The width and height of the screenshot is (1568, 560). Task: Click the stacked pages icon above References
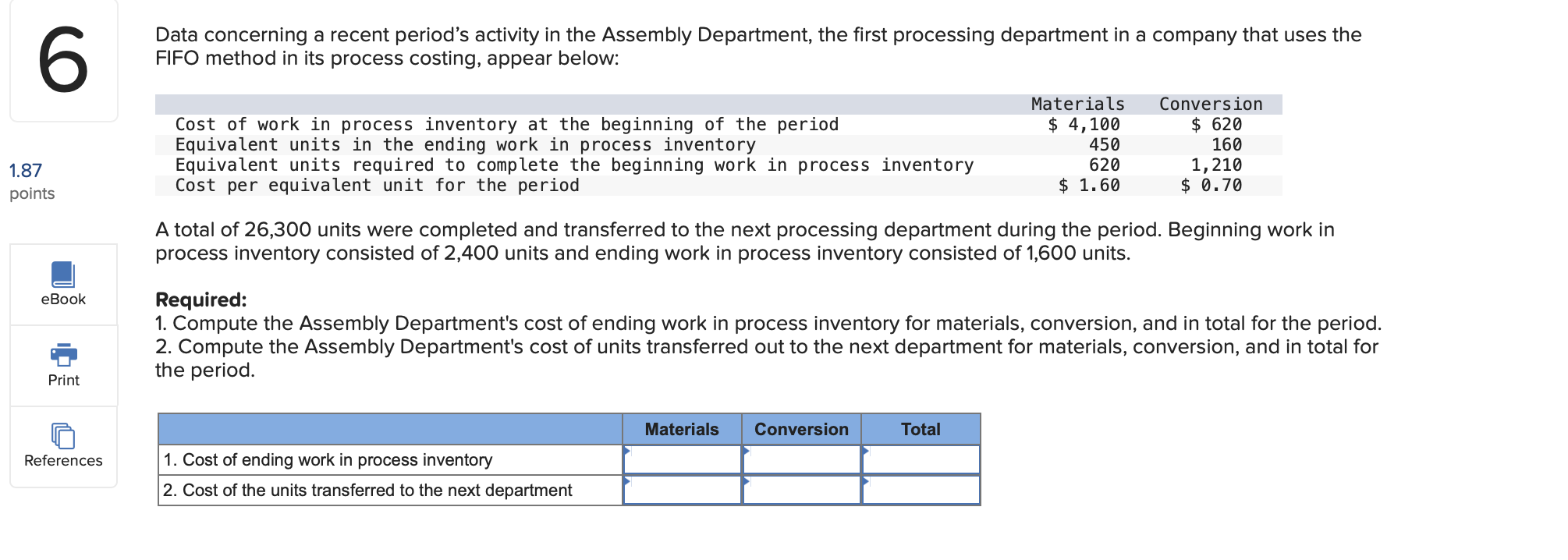click(x=62, y=437)
